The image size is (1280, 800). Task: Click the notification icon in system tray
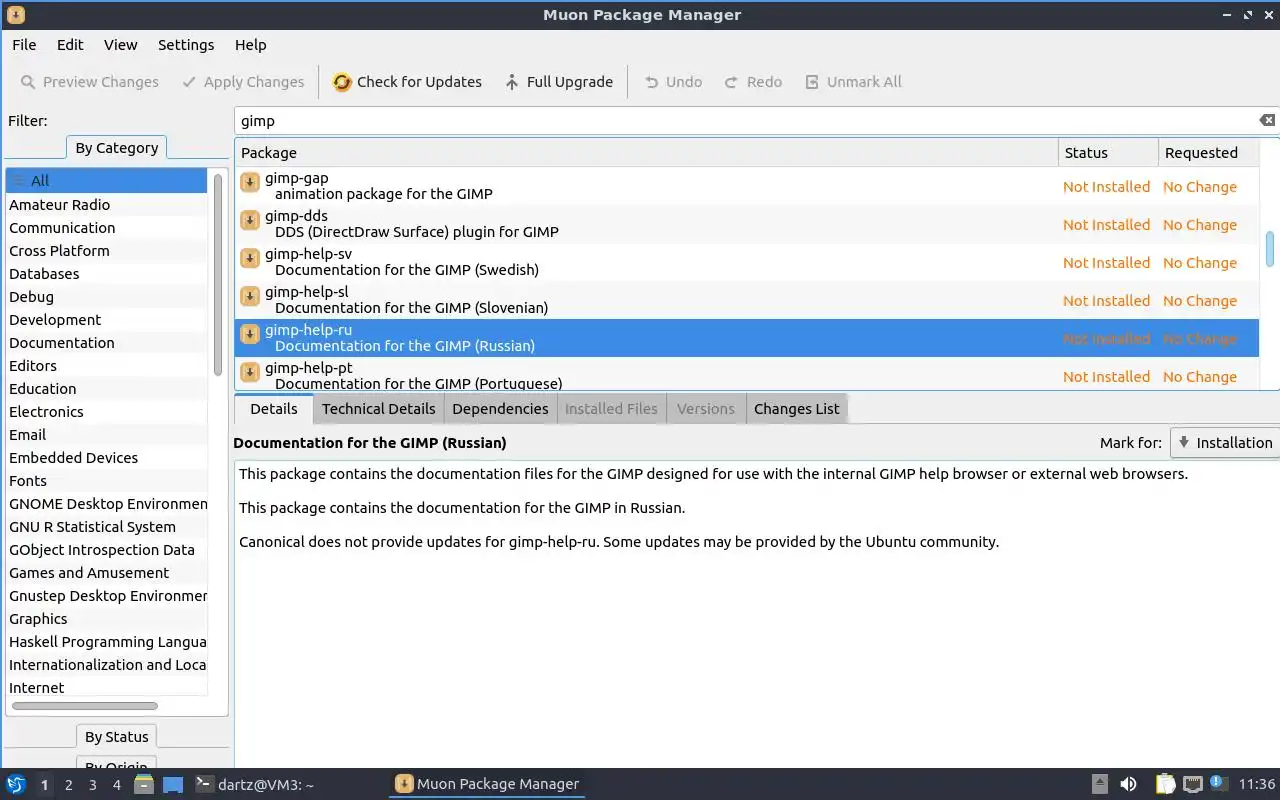[1218, 783]
